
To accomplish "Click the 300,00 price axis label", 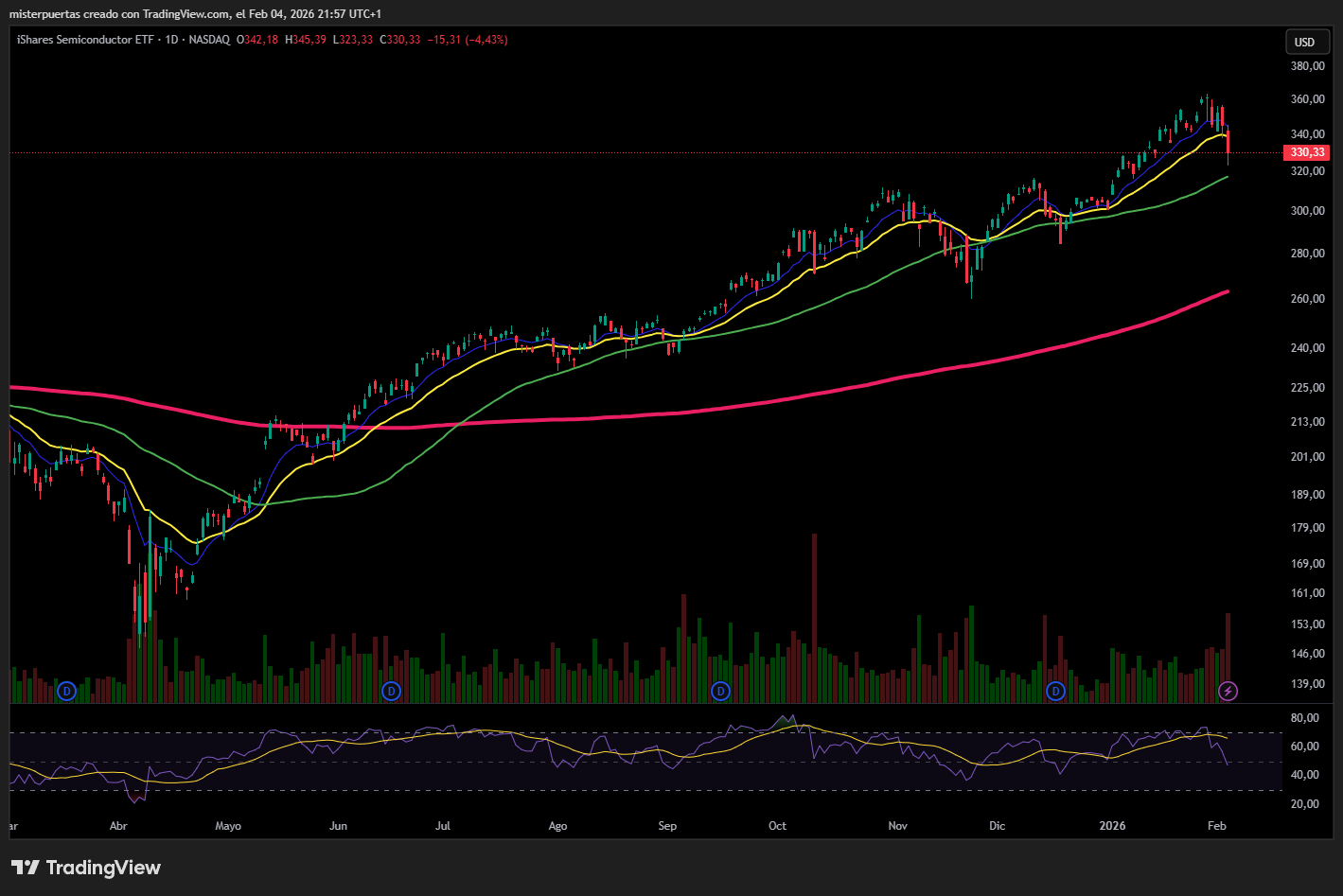I will tap(1307, 211).
